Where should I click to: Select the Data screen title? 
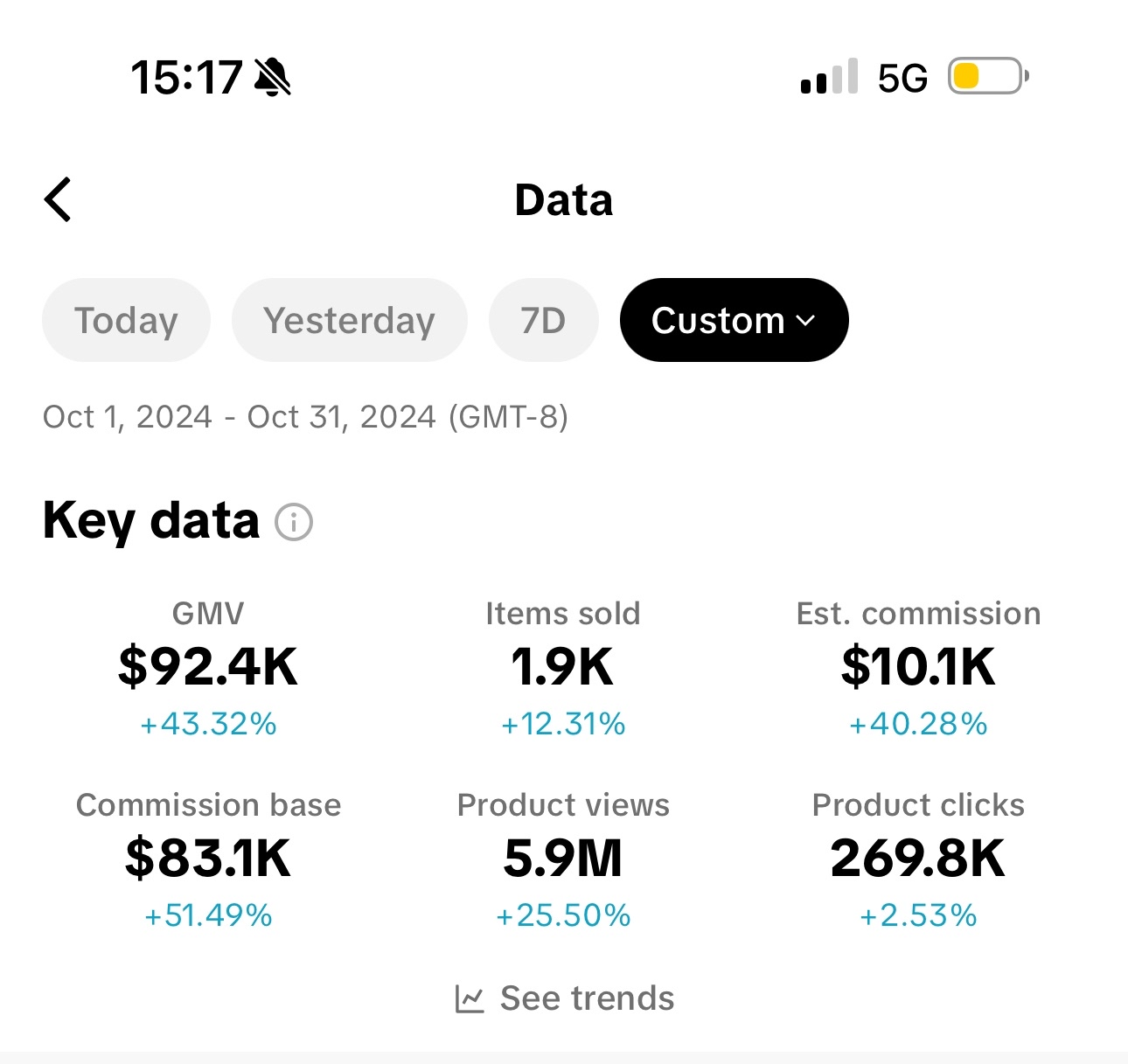[x=563, y=199]
